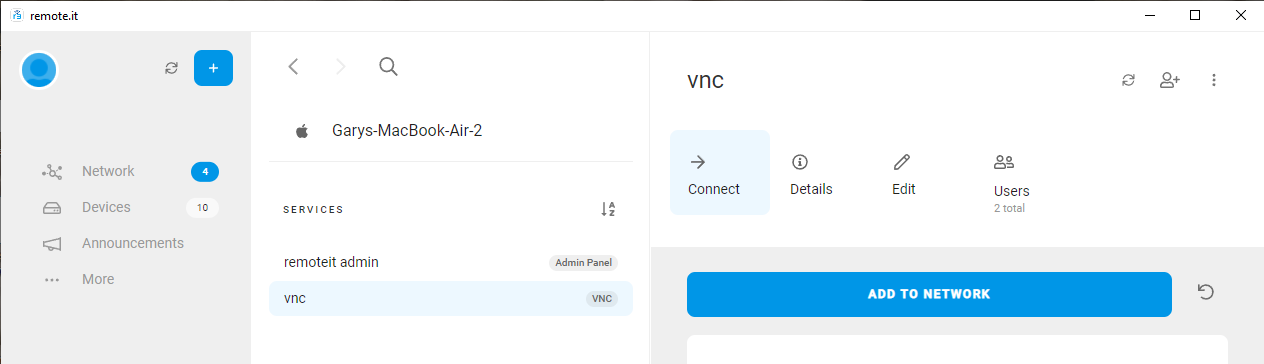Refresh the vnc service panel

click(x=1129, y=80)
